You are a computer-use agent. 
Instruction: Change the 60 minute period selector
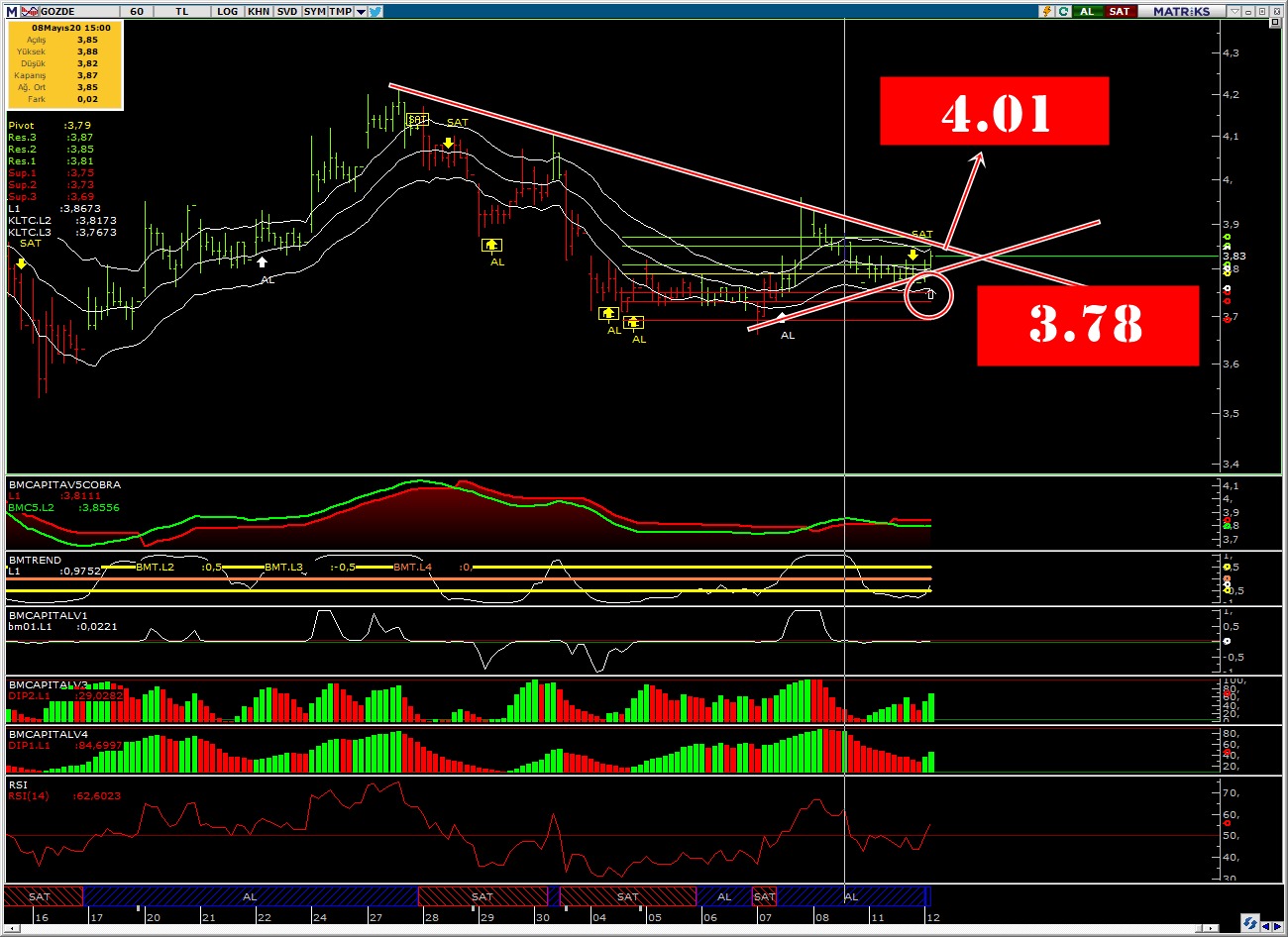[x=137, y=11]
